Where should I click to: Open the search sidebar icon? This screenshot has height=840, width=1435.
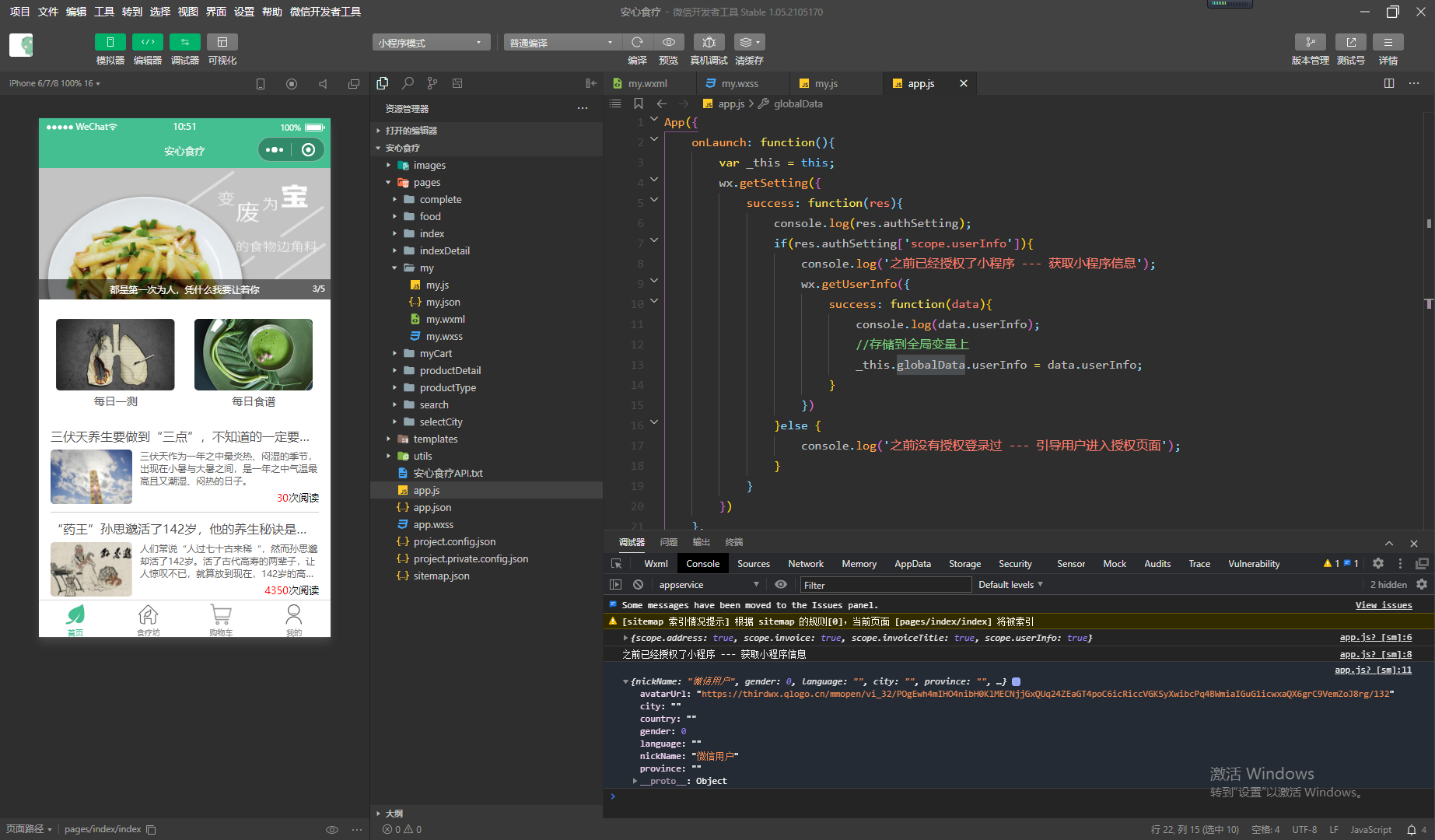408,83
